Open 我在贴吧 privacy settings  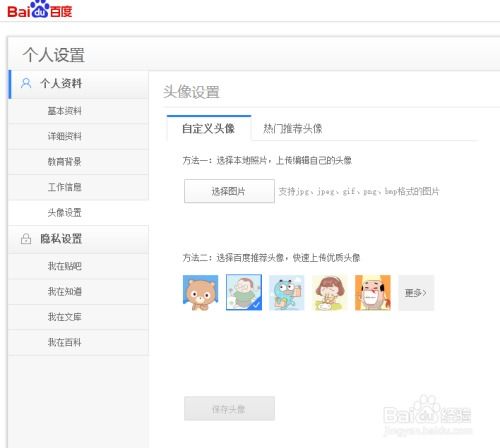79,266
